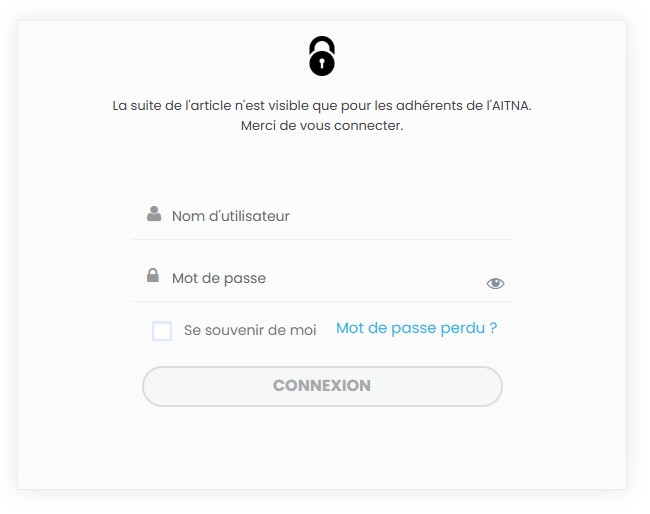The width and height of the screenshot is (650, 514).
Task: Click the 'Se souvenir de moi' label
Action: 250,330
